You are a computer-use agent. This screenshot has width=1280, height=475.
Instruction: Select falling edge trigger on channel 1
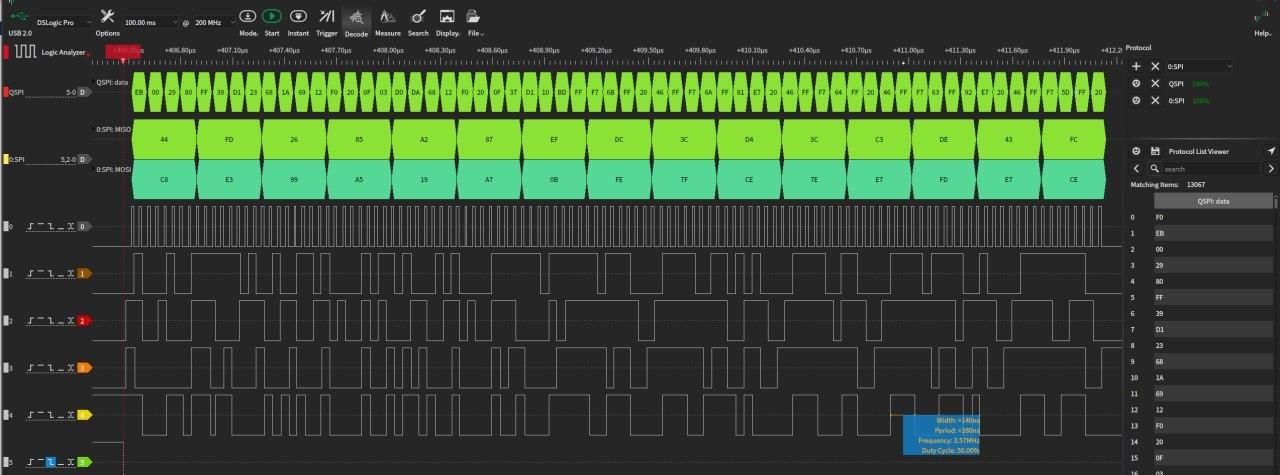[x=50, y=273]
